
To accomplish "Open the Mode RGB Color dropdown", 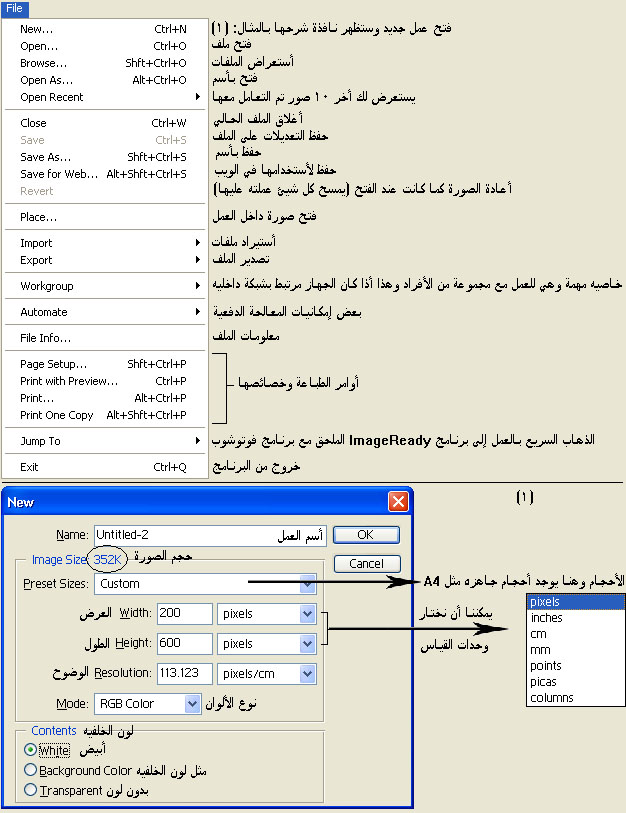I will pos(148,704).
